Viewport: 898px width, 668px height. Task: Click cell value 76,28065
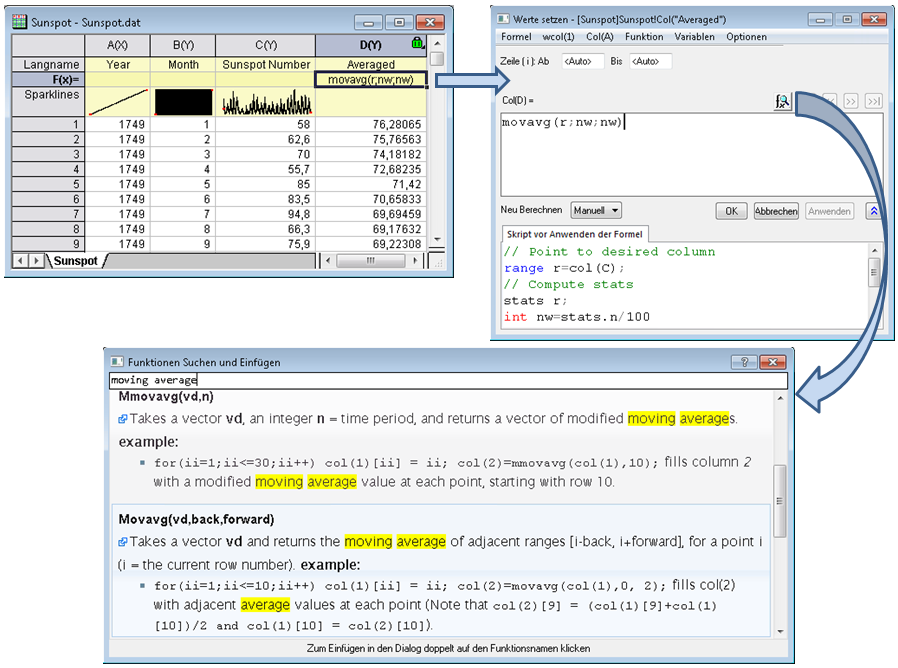(371, 124)
